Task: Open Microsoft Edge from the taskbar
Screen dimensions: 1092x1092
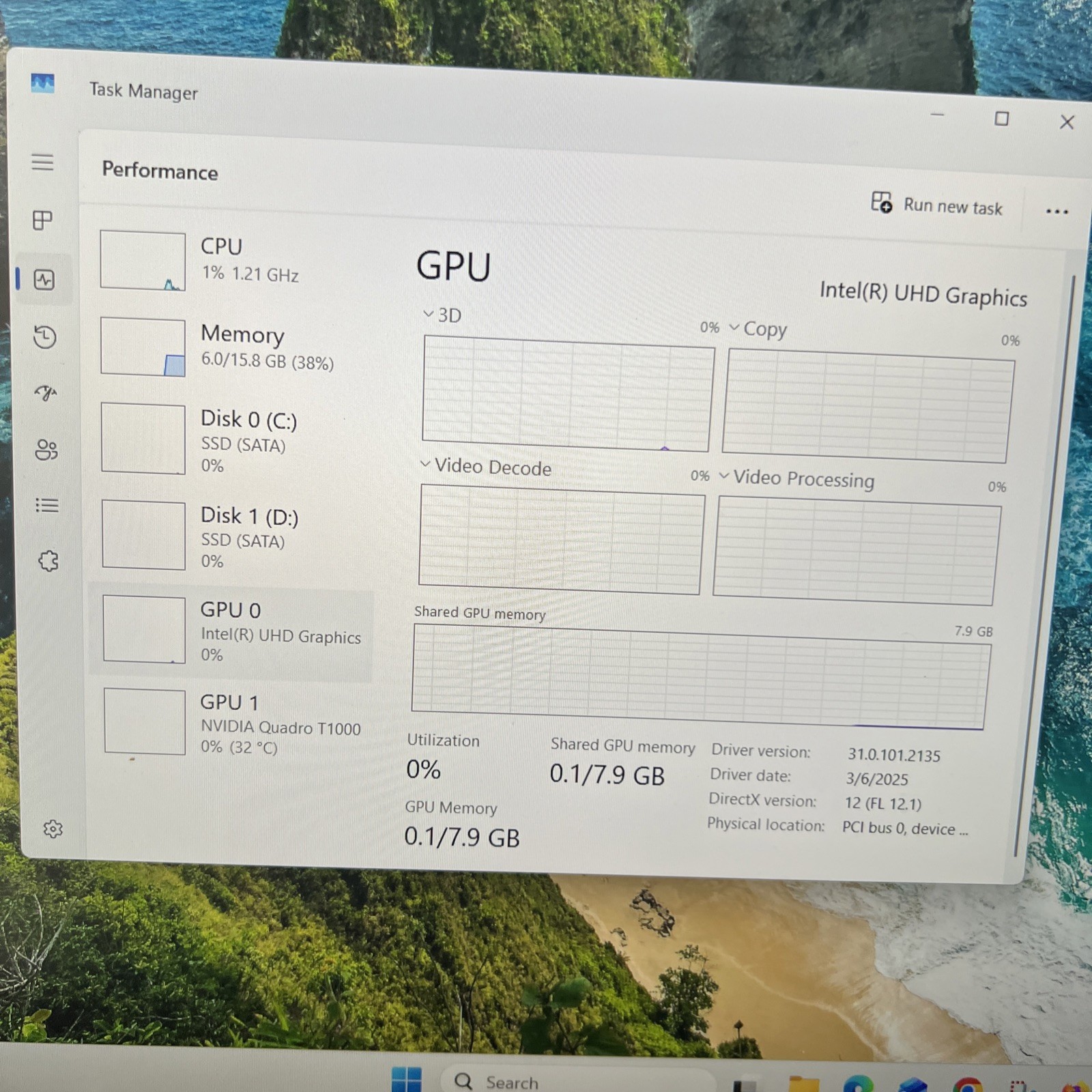Action: pos(858,1082)
